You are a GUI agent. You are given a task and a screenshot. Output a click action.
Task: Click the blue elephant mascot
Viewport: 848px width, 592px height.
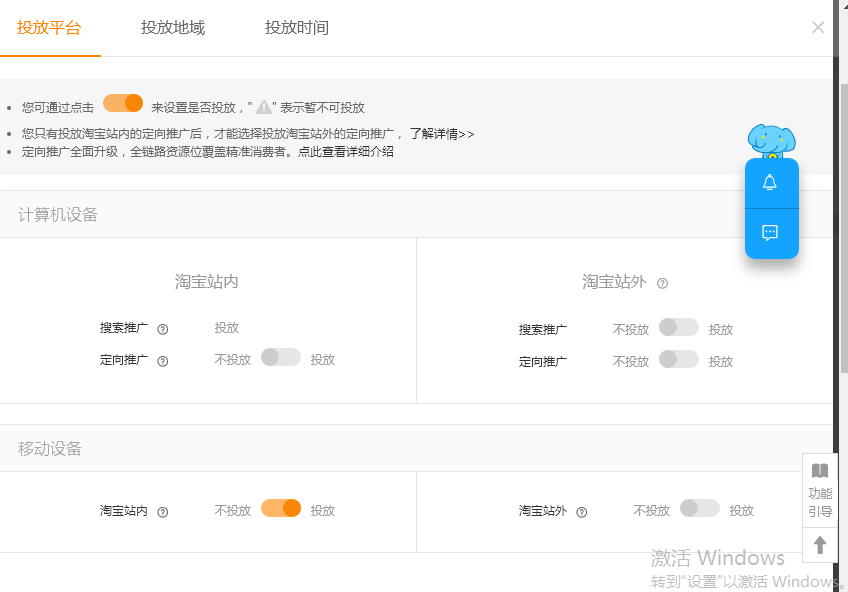[771, 141]
